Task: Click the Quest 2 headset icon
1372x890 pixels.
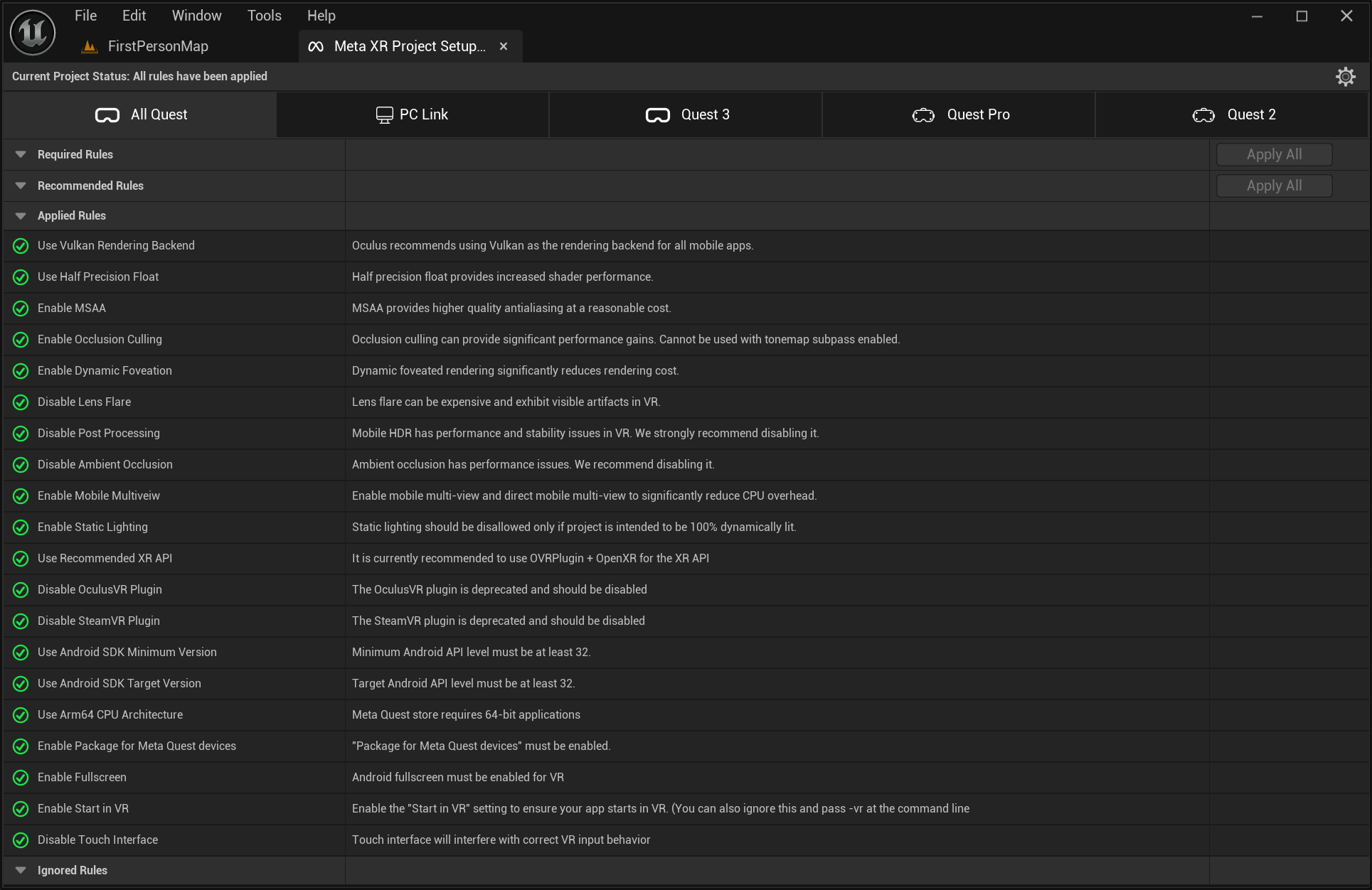Action: click(1203, 114)
